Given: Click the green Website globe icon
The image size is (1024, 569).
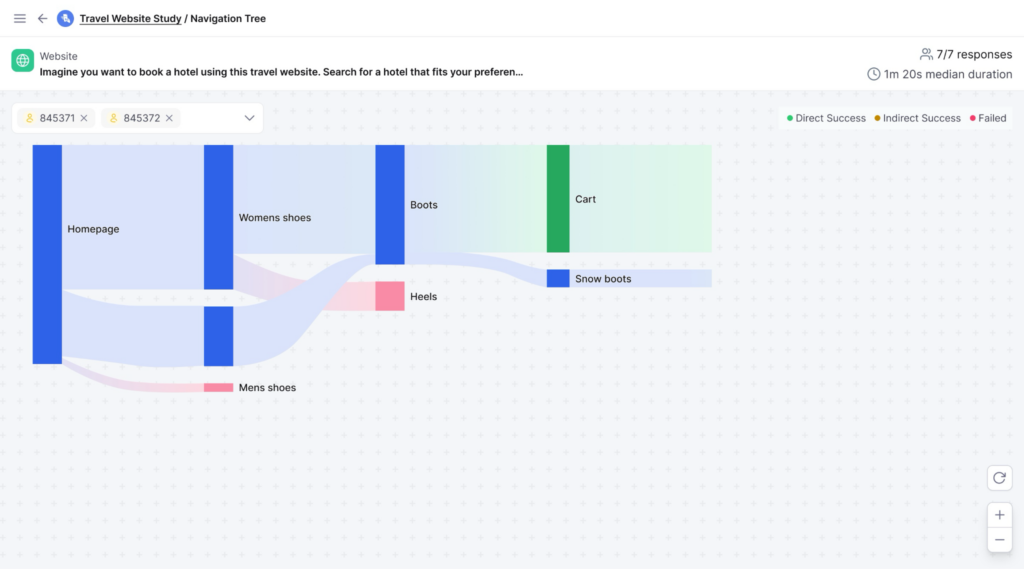Looking at the screenshot, I should coord(22,61).
